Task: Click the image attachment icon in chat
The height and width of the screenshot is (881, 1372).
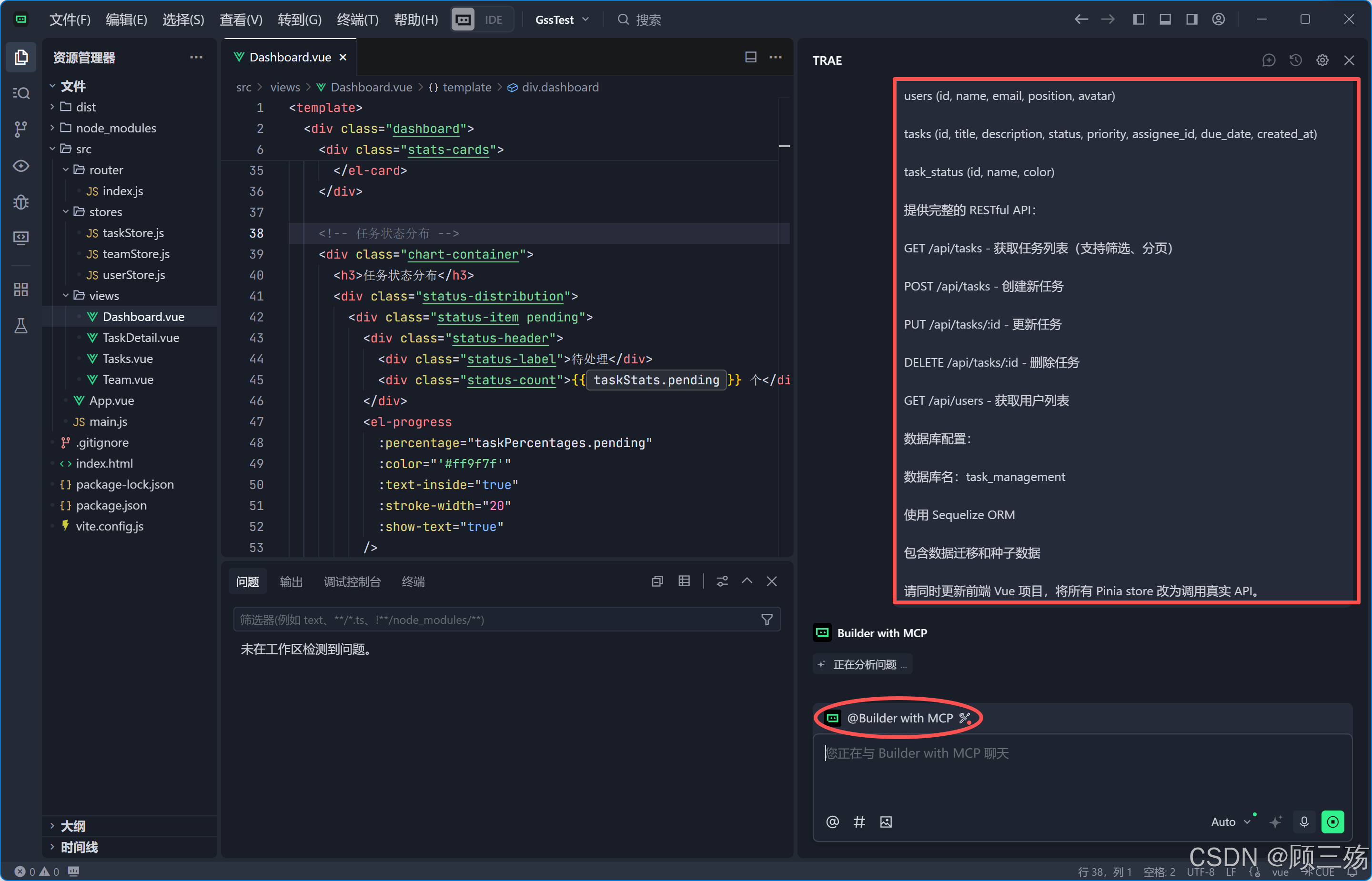Action: pyautogui.click(x=886, y=822)
